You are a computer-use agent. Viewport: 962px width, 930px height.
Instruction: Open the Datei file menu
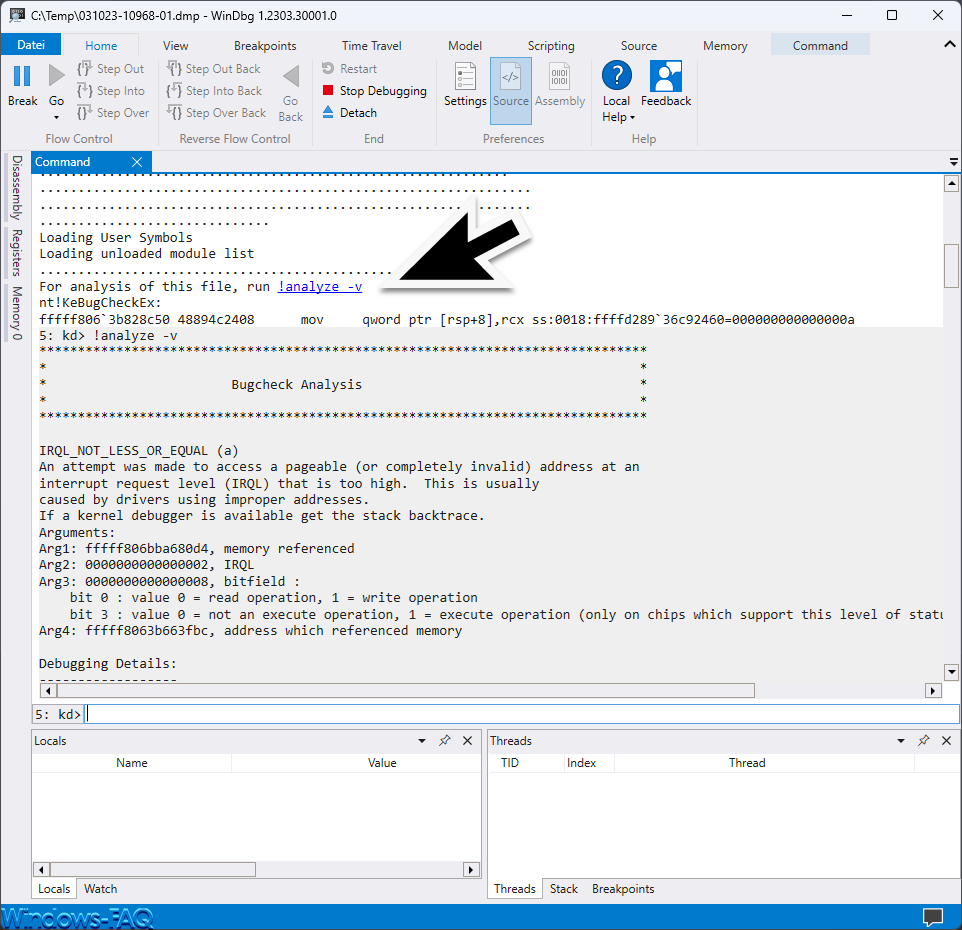pyautogui.click(x=31, y=45)
